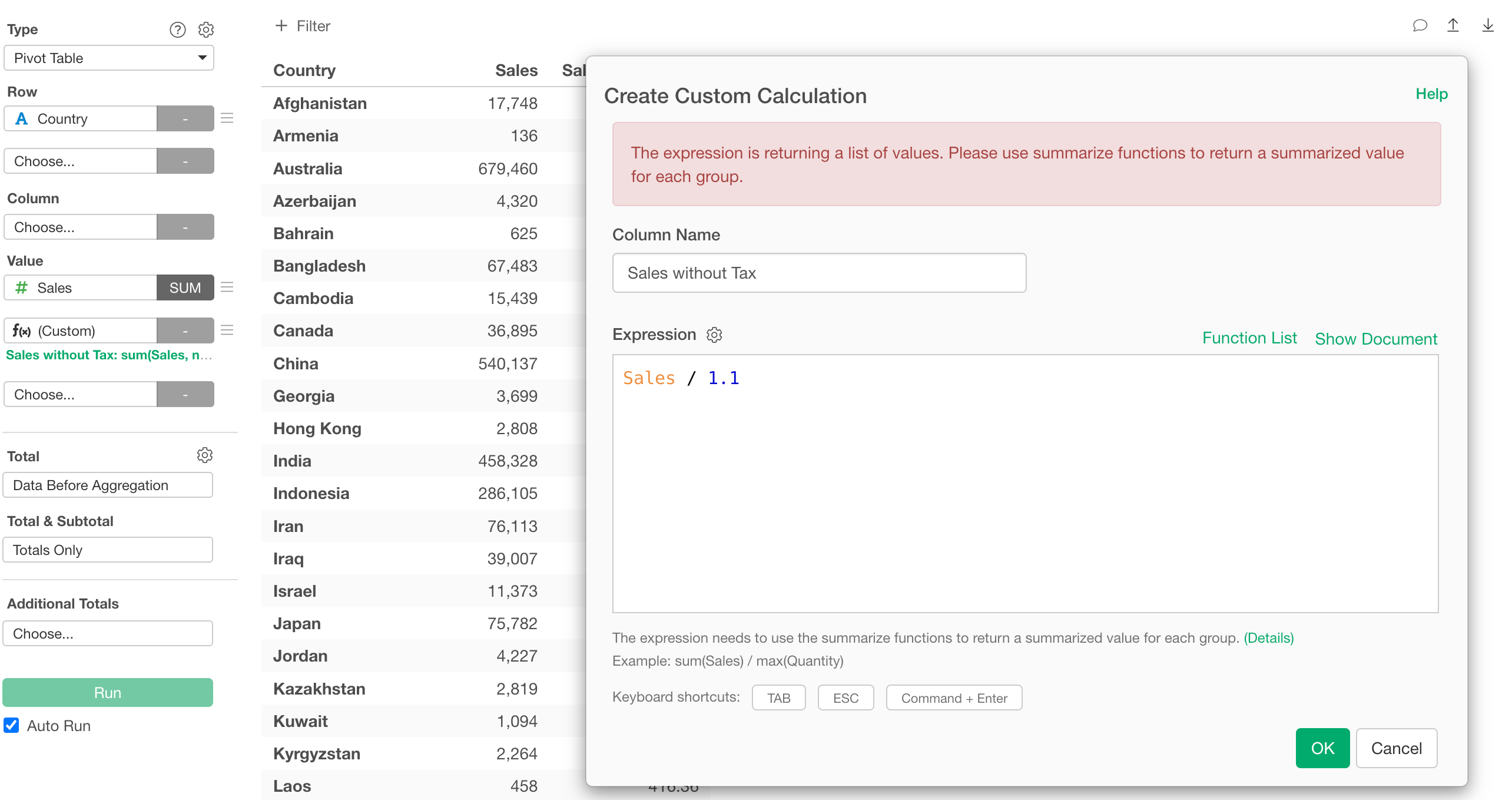
Task: Click the comment bubble icon
Action: click(x=1420, y=25)
